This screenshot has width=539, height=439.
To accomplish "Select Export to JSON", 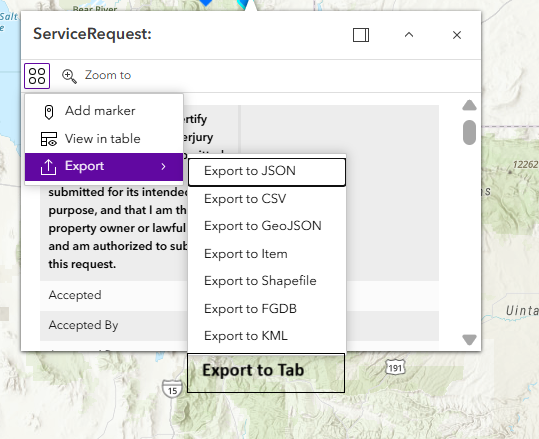I will click(267, 172).
